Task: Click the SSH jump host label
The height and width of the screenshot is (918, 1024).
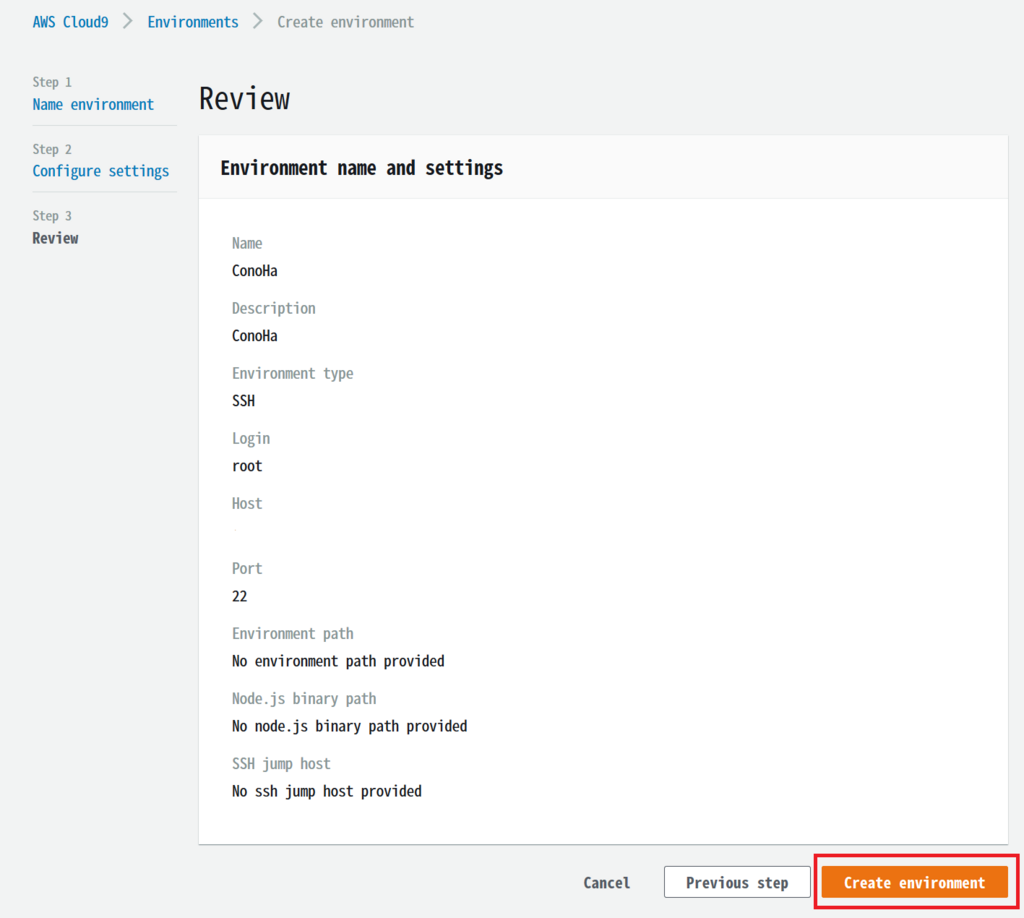Action: [x=281, y=764]
